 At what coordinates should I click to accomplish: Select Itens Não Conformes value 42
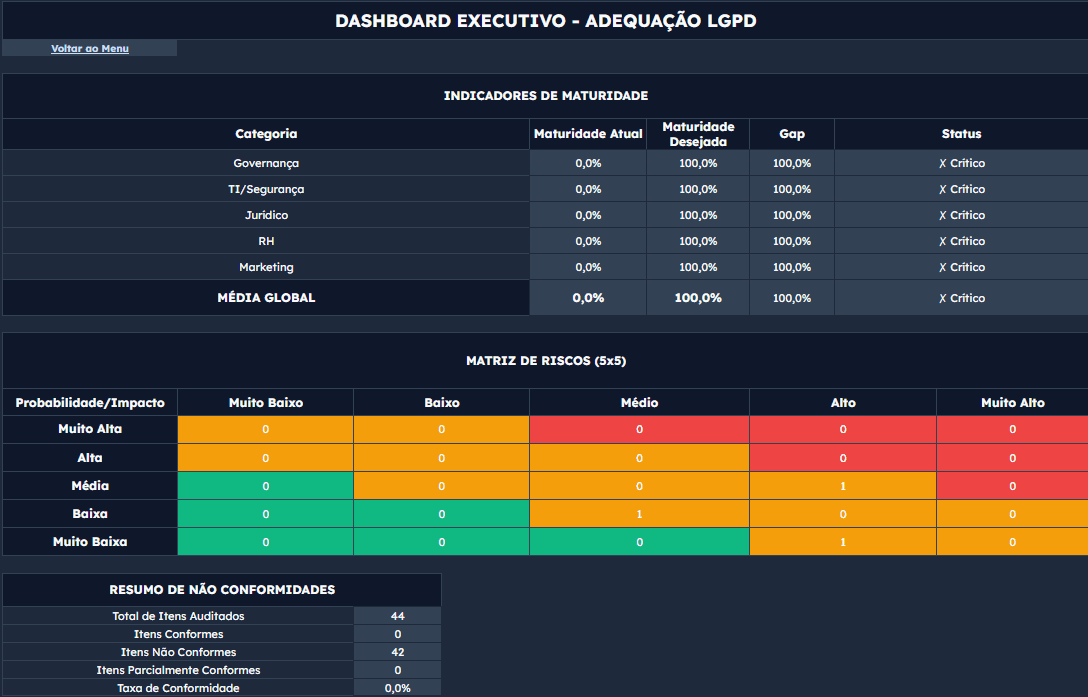click(x=397, y=652)
